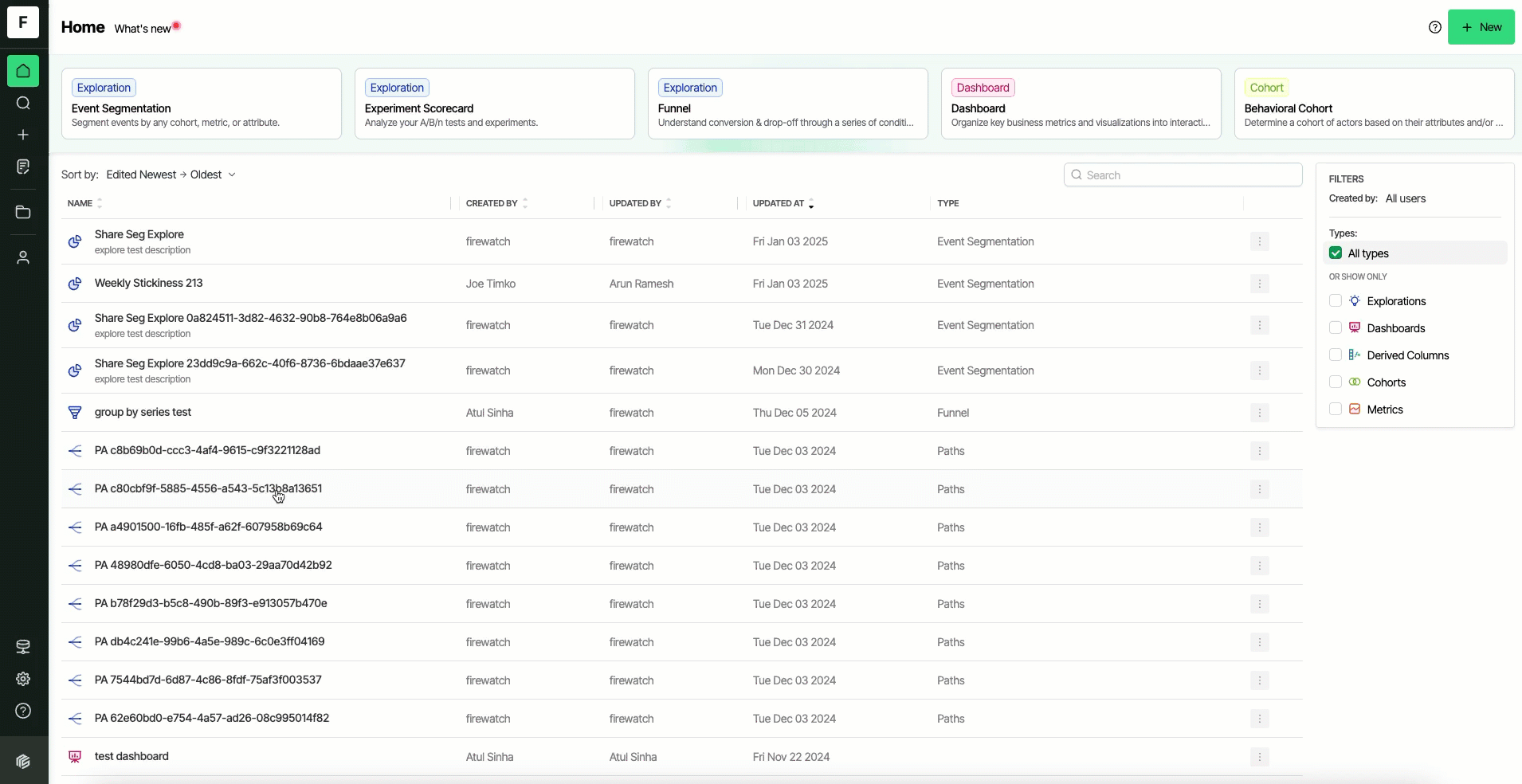Open the search sidebar icon

(23, 103)
